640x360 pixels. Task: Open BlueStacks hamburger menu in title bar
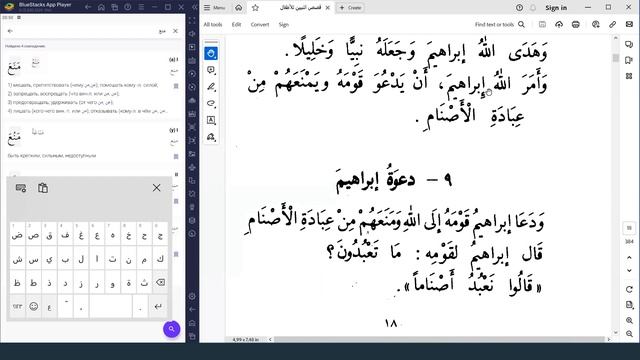pyautogui.click(x=141, y=7)
